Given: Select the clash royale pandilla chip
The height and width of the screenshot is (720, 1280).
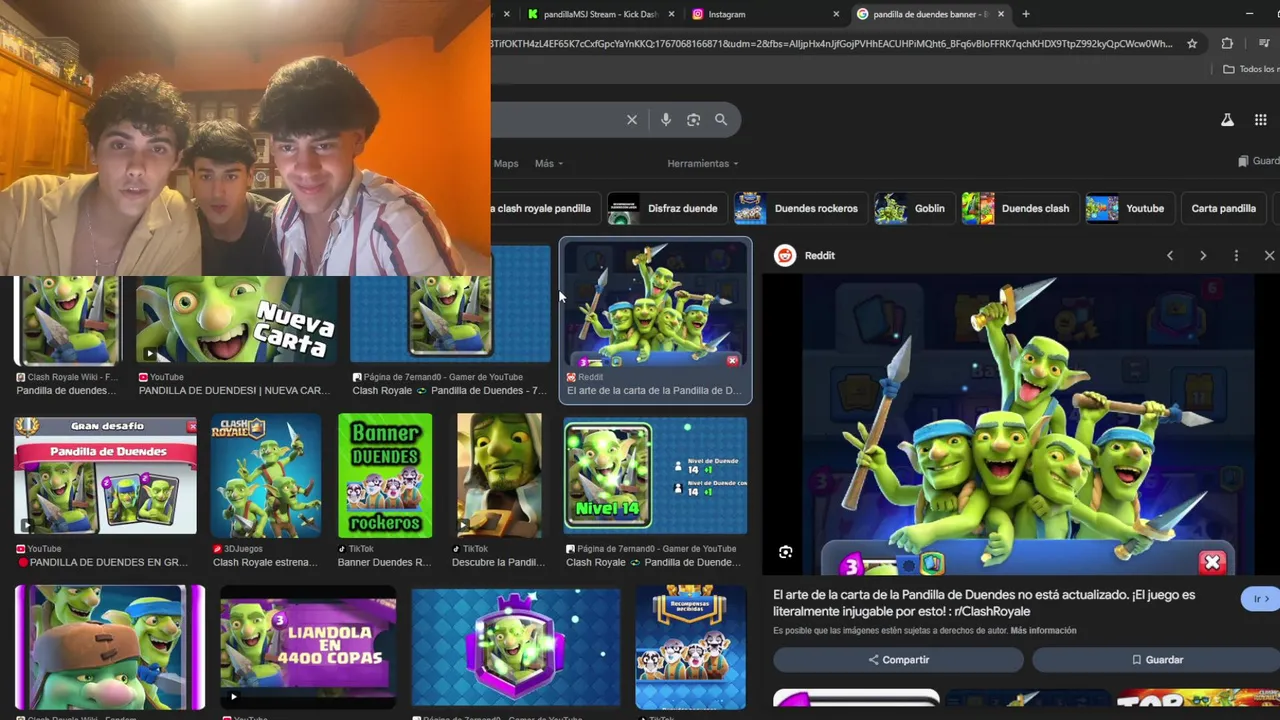Looking at the screenshot, I should click(544, 209).
